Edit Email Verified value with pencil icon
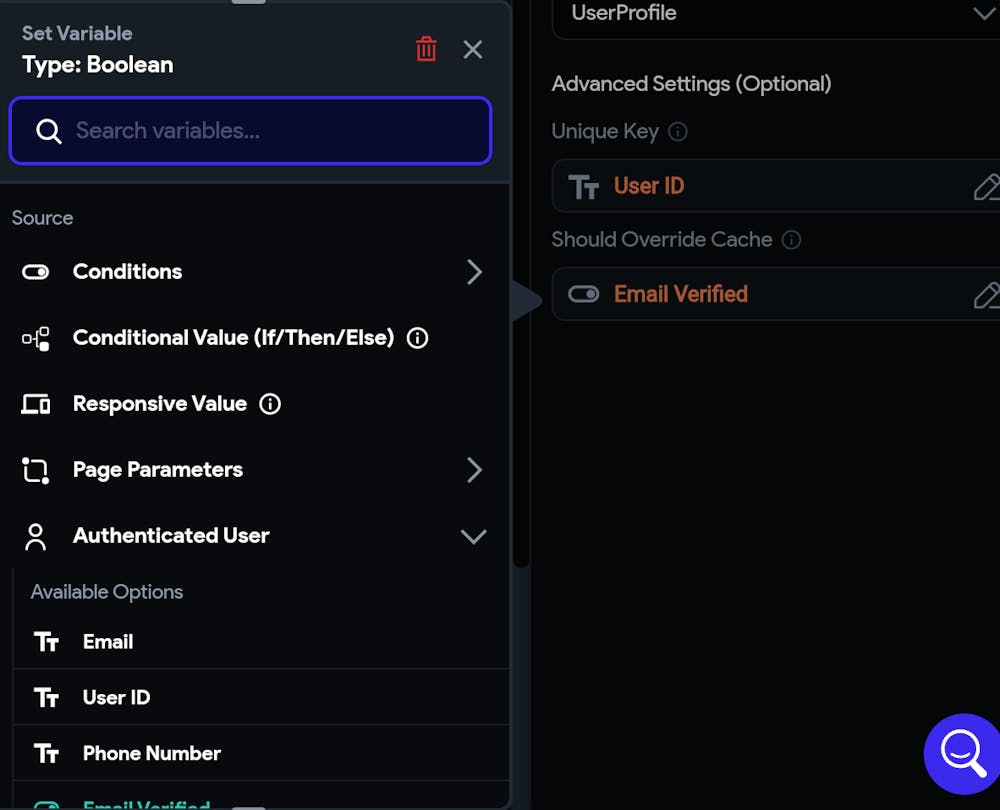 [x=986, y=295]
